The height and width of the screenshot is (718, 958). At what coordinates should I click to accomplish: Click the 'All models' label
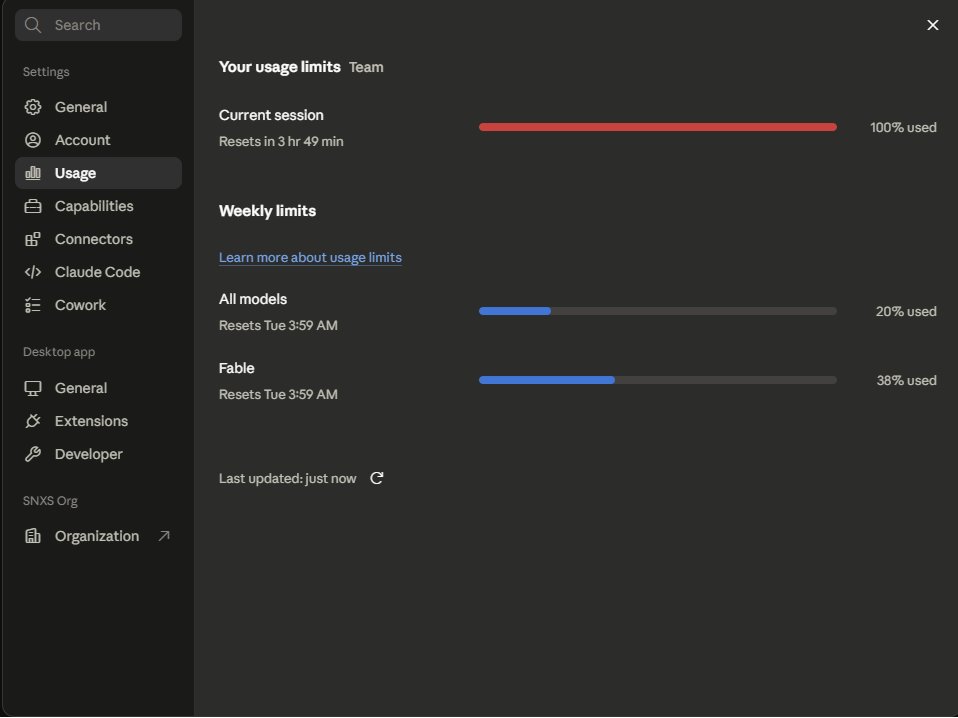pyautogui.click(x=253, y=299)
